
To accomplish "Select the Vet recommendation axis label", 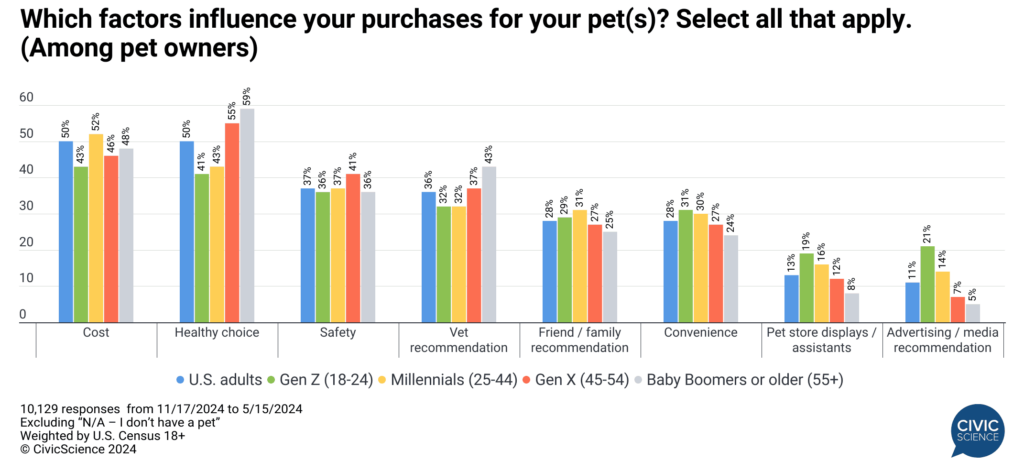I will point(459,340).
